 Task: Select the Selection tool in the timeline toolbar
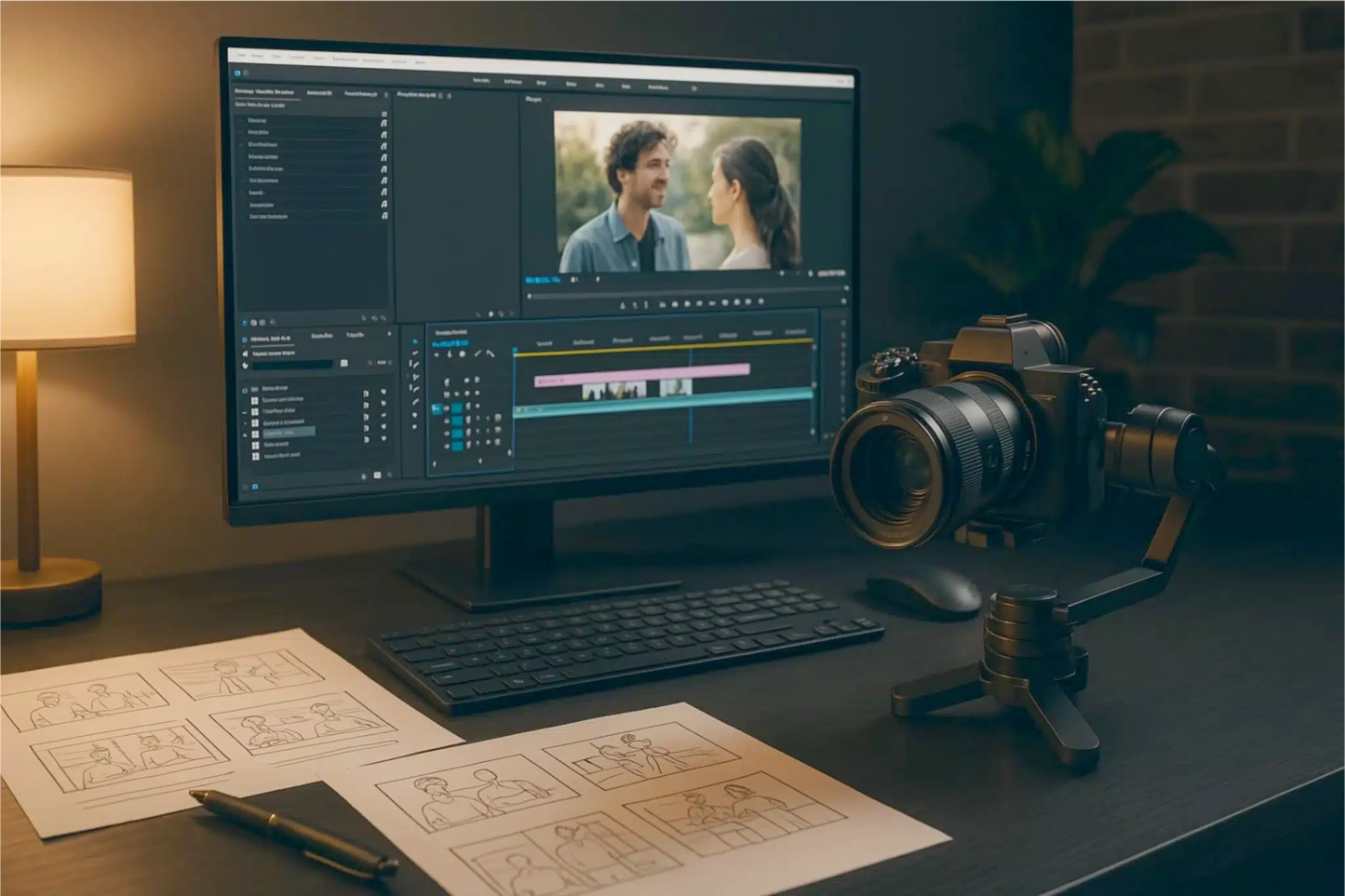(416, 341)
